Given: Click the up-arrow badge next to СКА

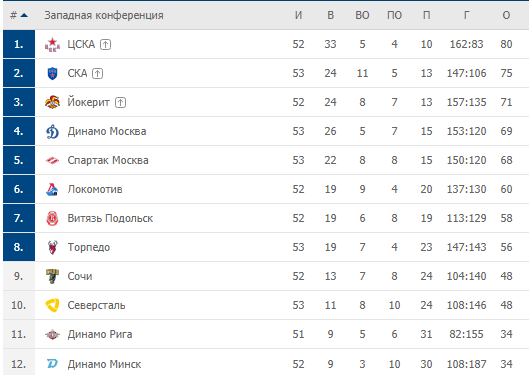Looking at the screenshot, I should click(x=98, y=74).
